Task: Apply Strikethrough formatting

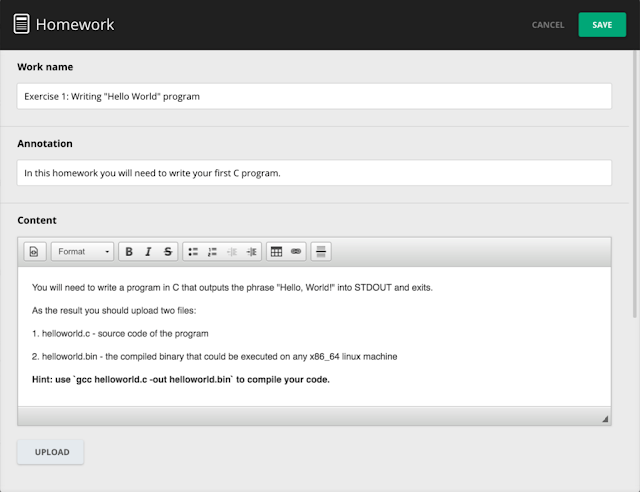Action: coord(168,252)
